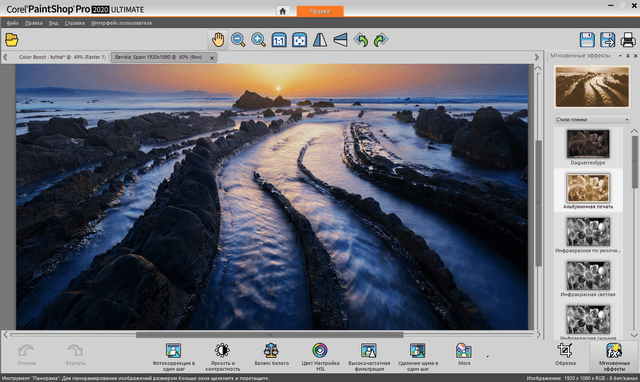The height and width of the screenshot is (382, 640).
Task: Save the image with floppy disk icon
Action: (x=587, y=40)
